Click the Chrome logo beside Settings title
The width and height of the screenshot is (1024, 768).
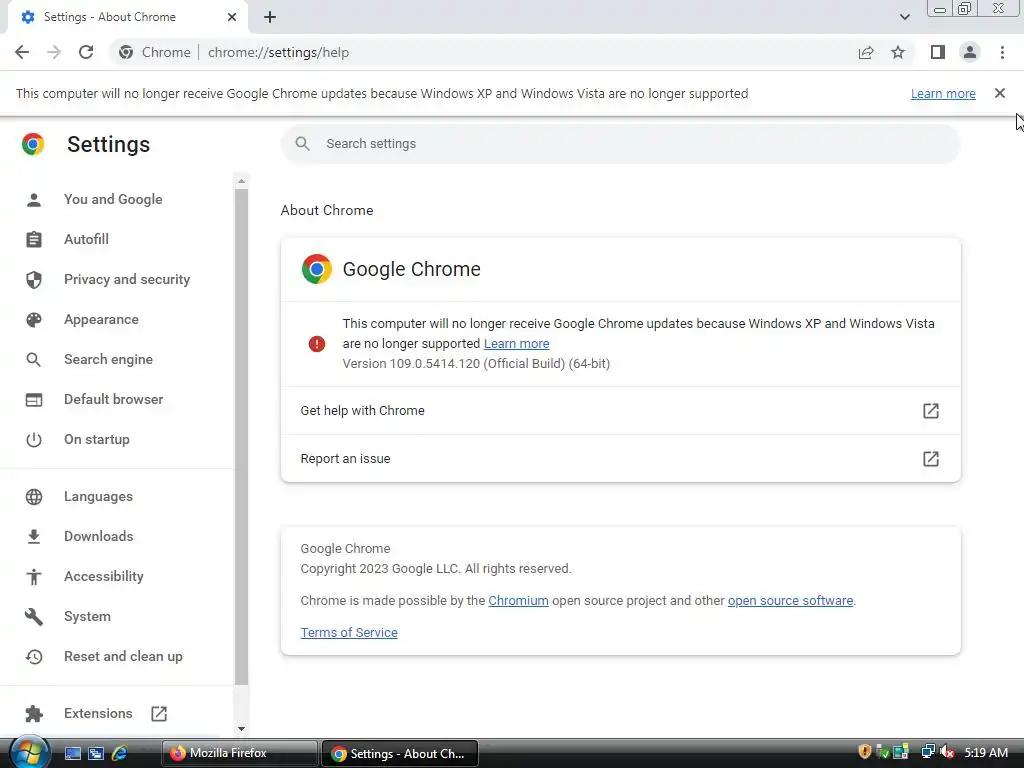point(33,144)
